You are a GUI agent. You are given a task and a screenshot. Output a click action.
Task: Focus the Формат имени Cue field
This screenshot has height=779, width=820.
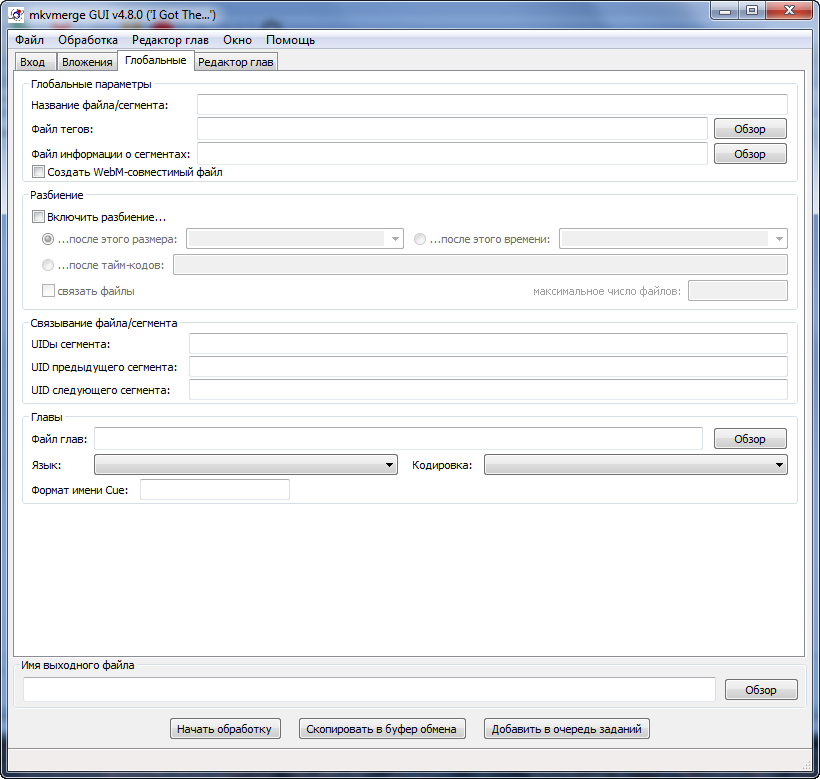pos(215,489)
